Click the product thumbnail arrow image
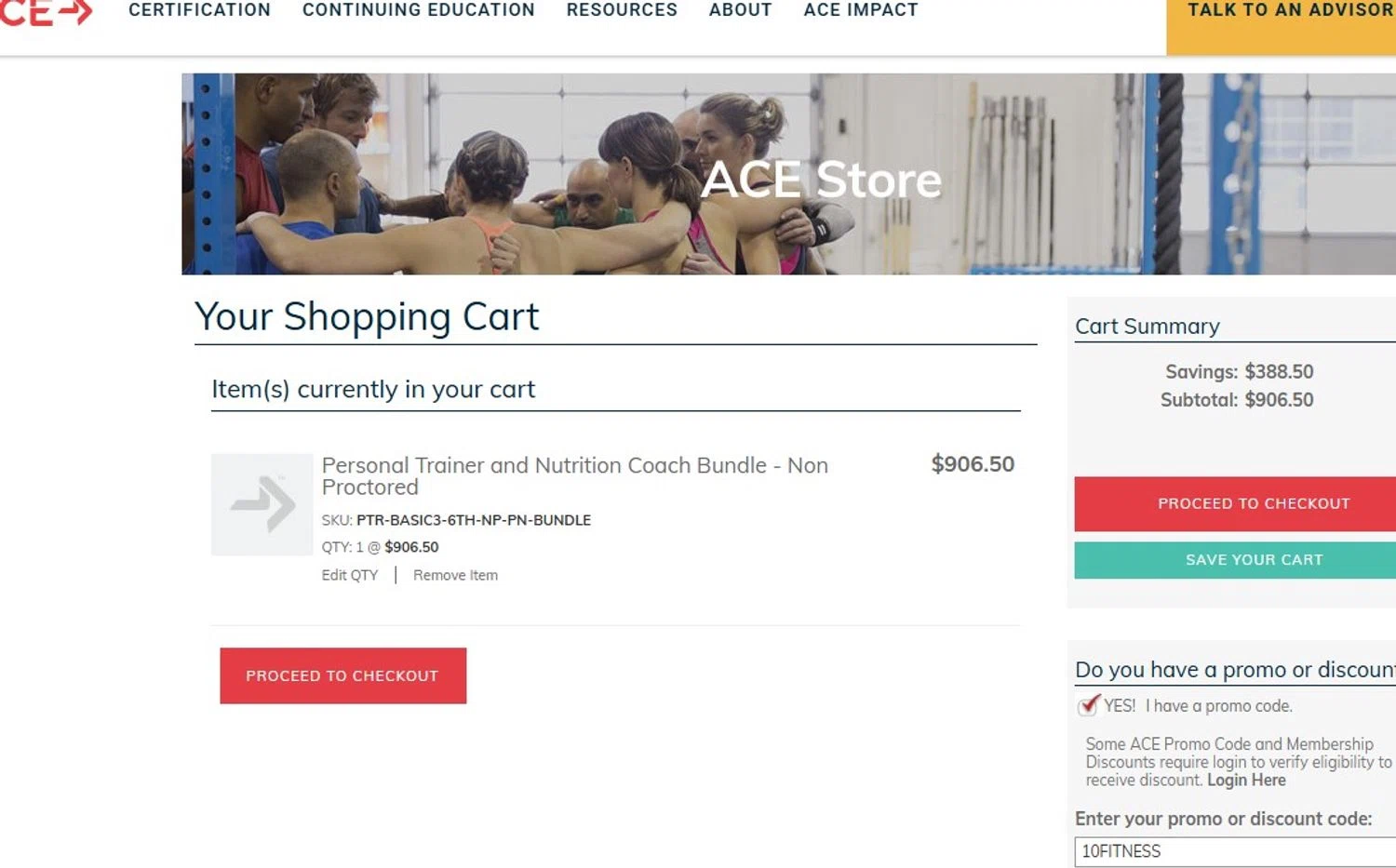The width and height of the screenshot is (1396, 868). coord(262,504)
